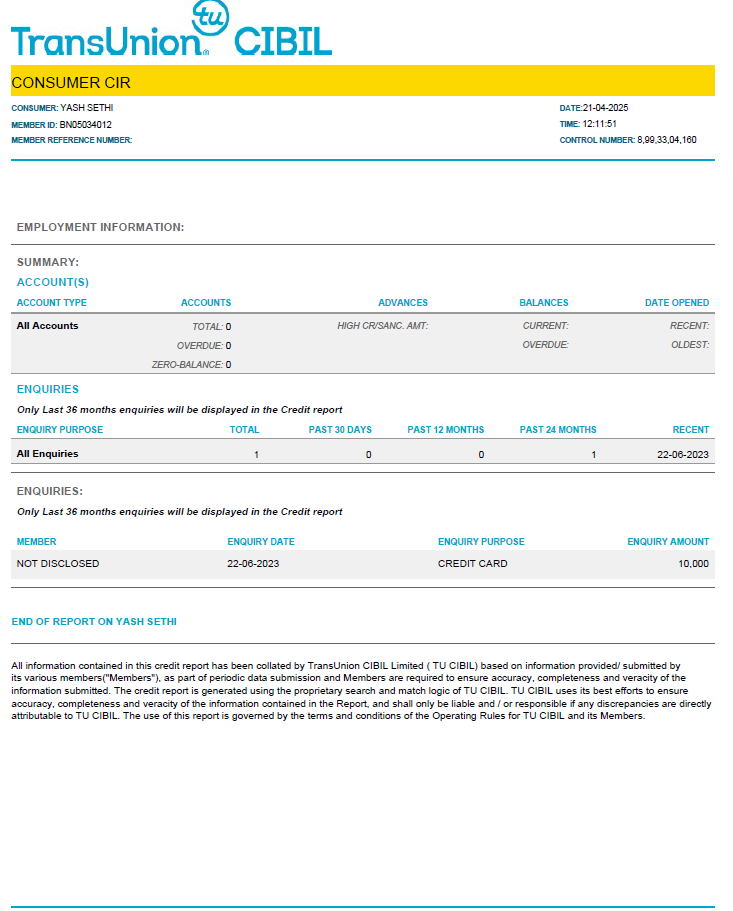Click the TOTAL enquiries column header
Screen dimensions: 733x911
click(244, 430)
